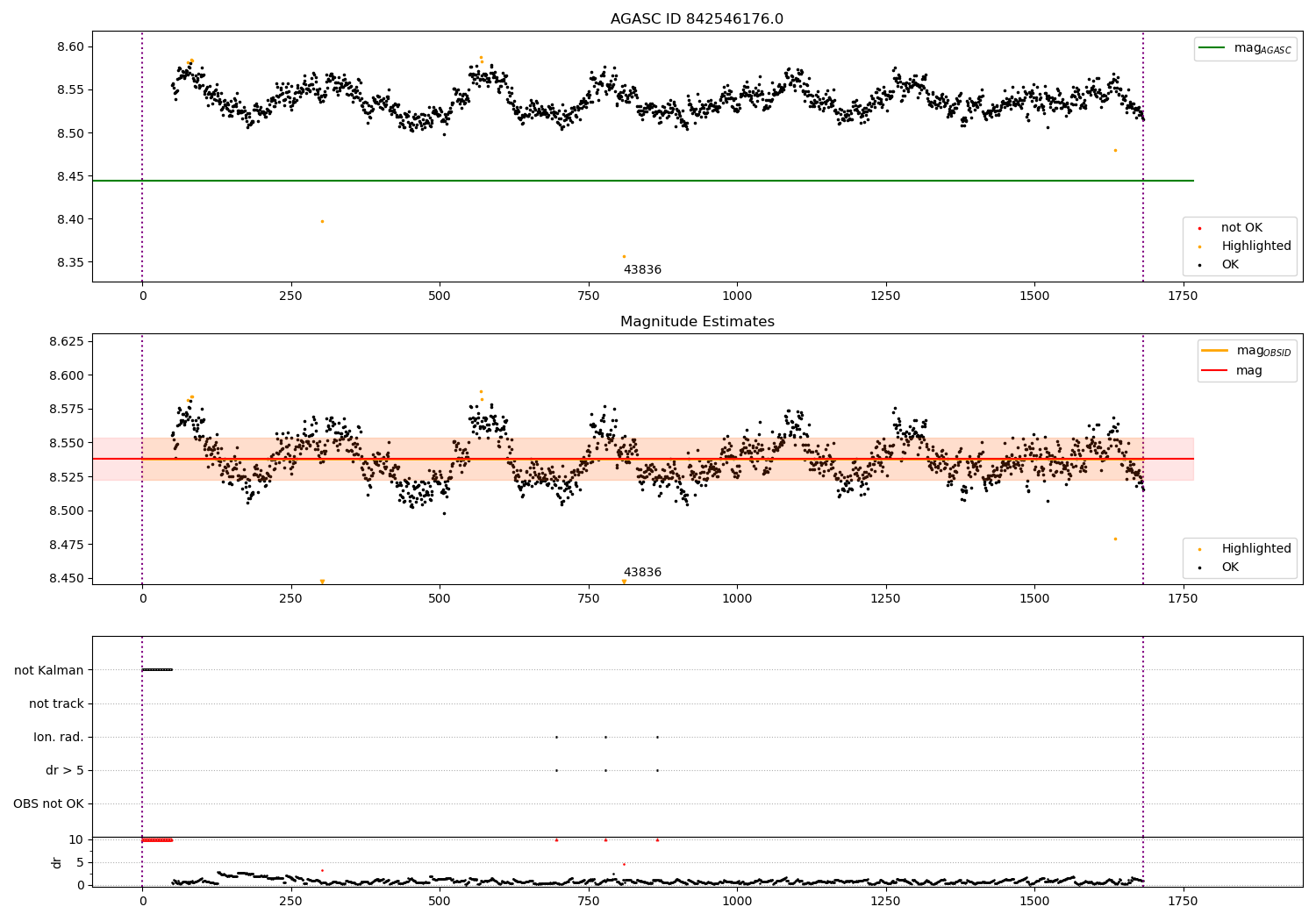Click the 'dr > 5' axis label

pos(65,770)
